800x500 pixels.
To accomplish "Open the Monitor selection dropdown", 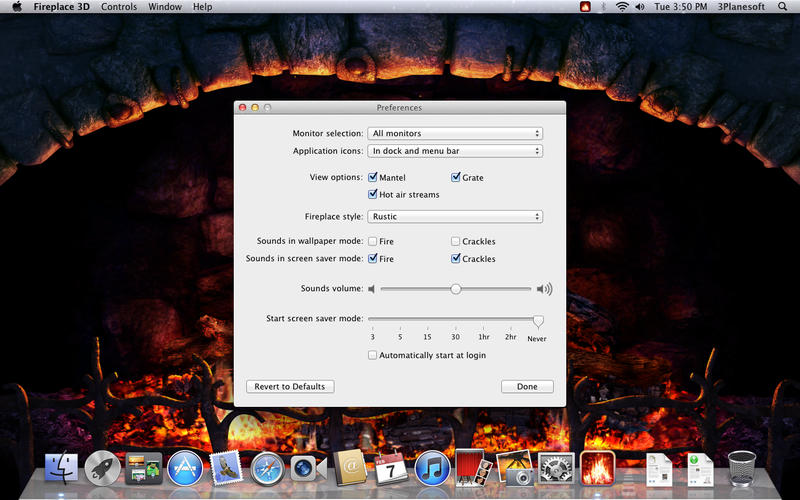I will click(x=455, y=133).
